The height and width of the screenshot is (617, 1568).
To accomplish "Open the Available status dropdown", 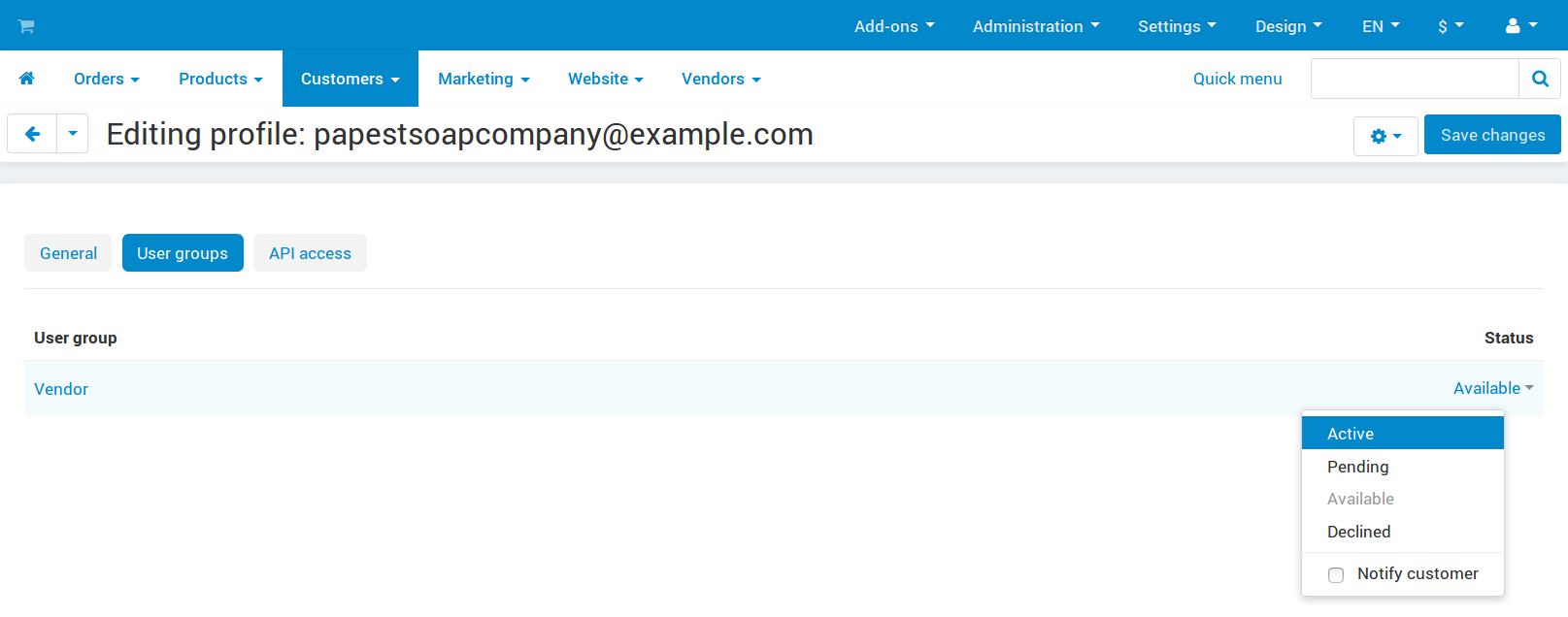I will (x=1493, y=388).
